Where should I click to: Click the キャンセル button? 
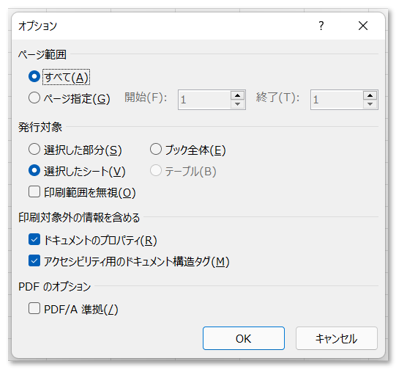[337, 338]
